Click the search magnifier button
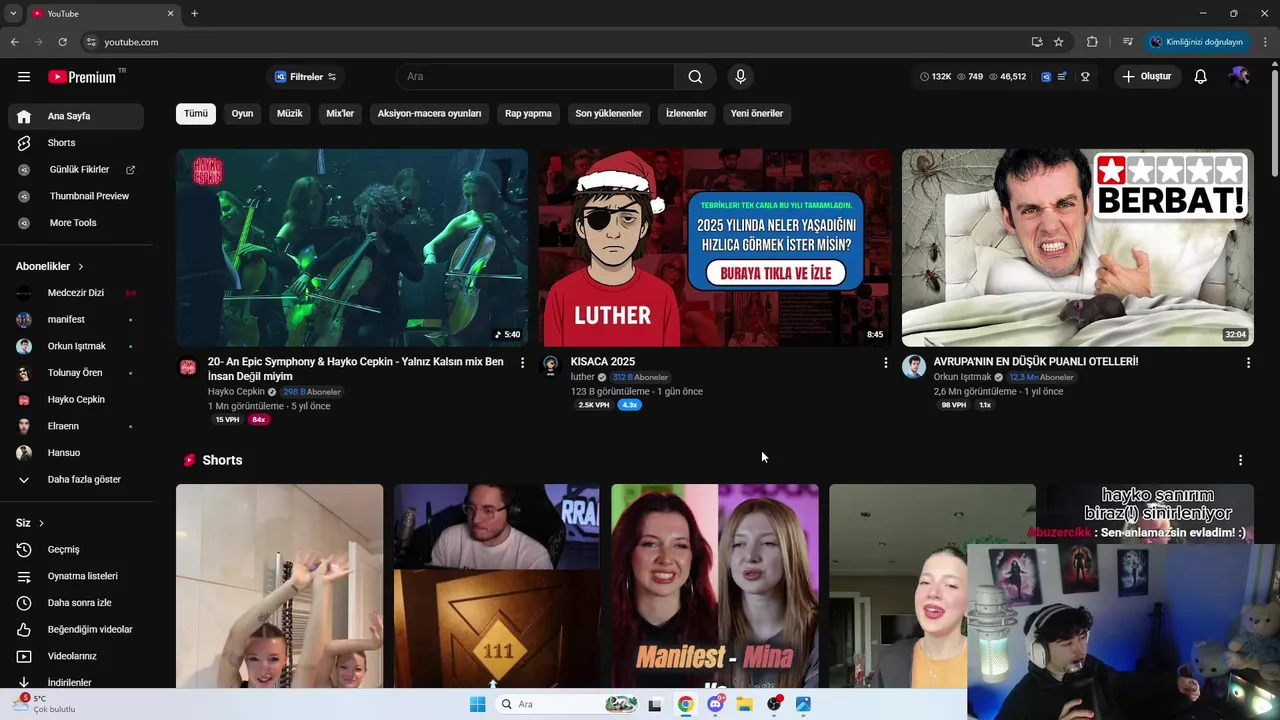Image resolution: width=1280 pixels, height=720 pixels. [x=695, y=77]
